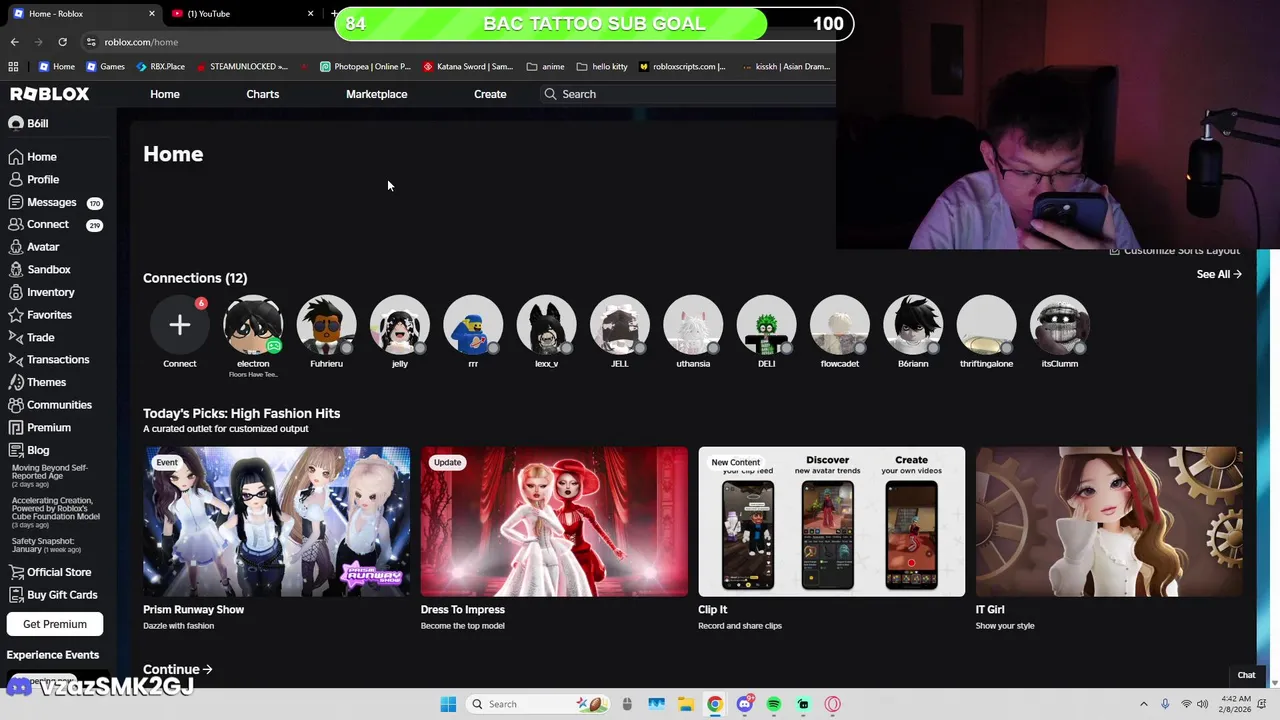This screenshot has width=1280, height=720.
Task: Open the Chrome apps grid icon in the bookmarks bar
Action: [x=13, y=67]
